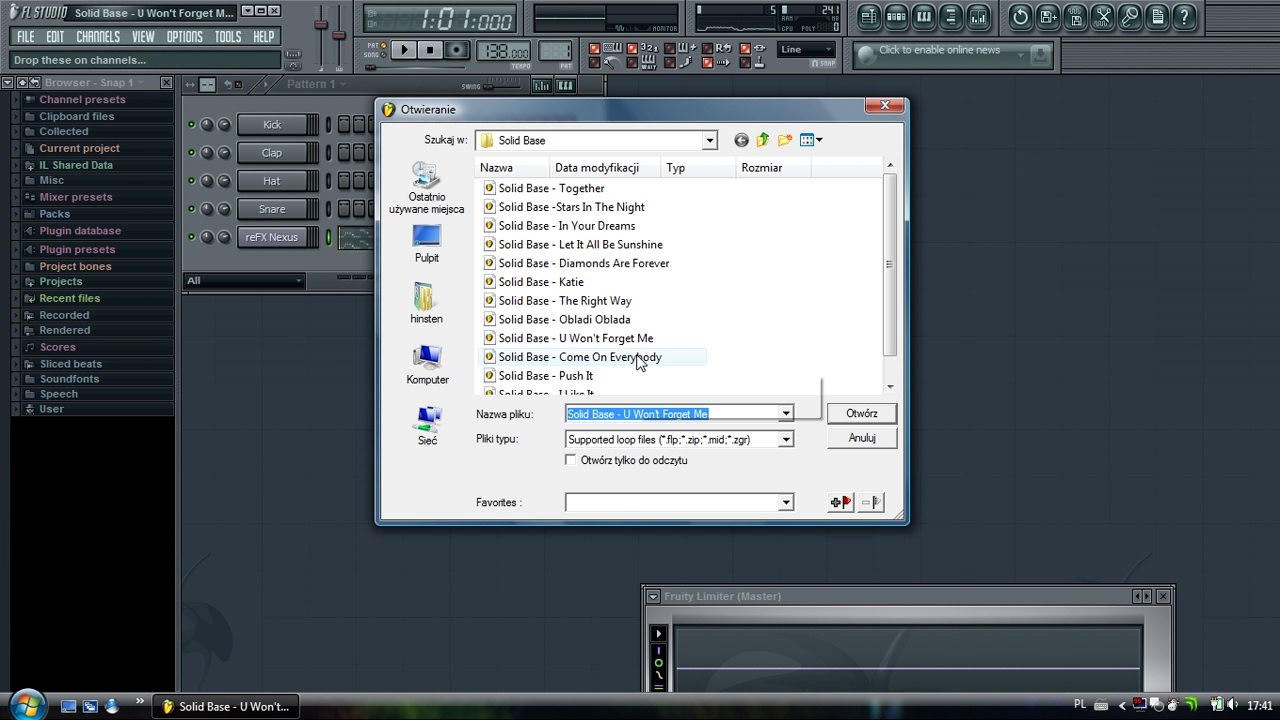The height and width of the screenshot is (720, 1280).
Task: Open Sieć network location
Action: click(x=427, y=426)
